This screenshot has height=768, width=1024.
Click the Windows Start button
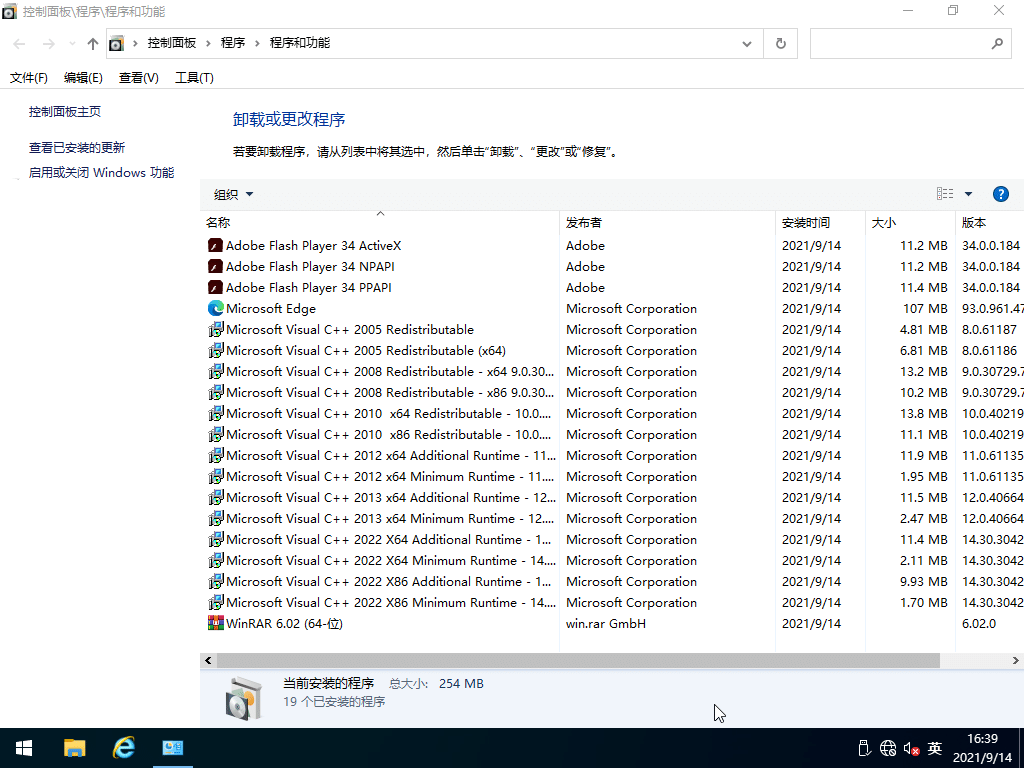click(x=24, y=748)
